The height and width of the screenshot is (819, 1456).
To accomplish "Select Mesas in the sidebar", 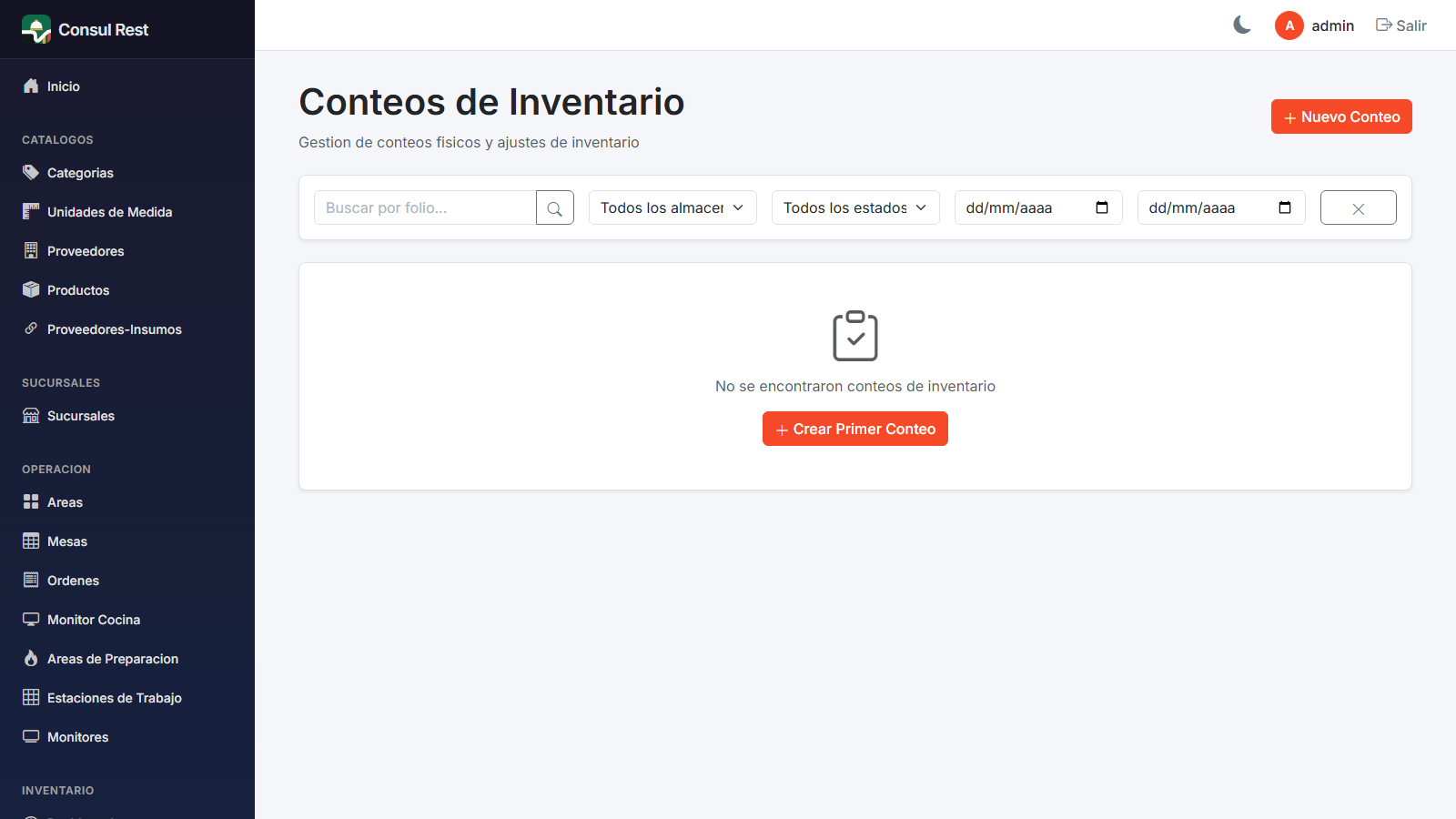I will click(127, 541).
